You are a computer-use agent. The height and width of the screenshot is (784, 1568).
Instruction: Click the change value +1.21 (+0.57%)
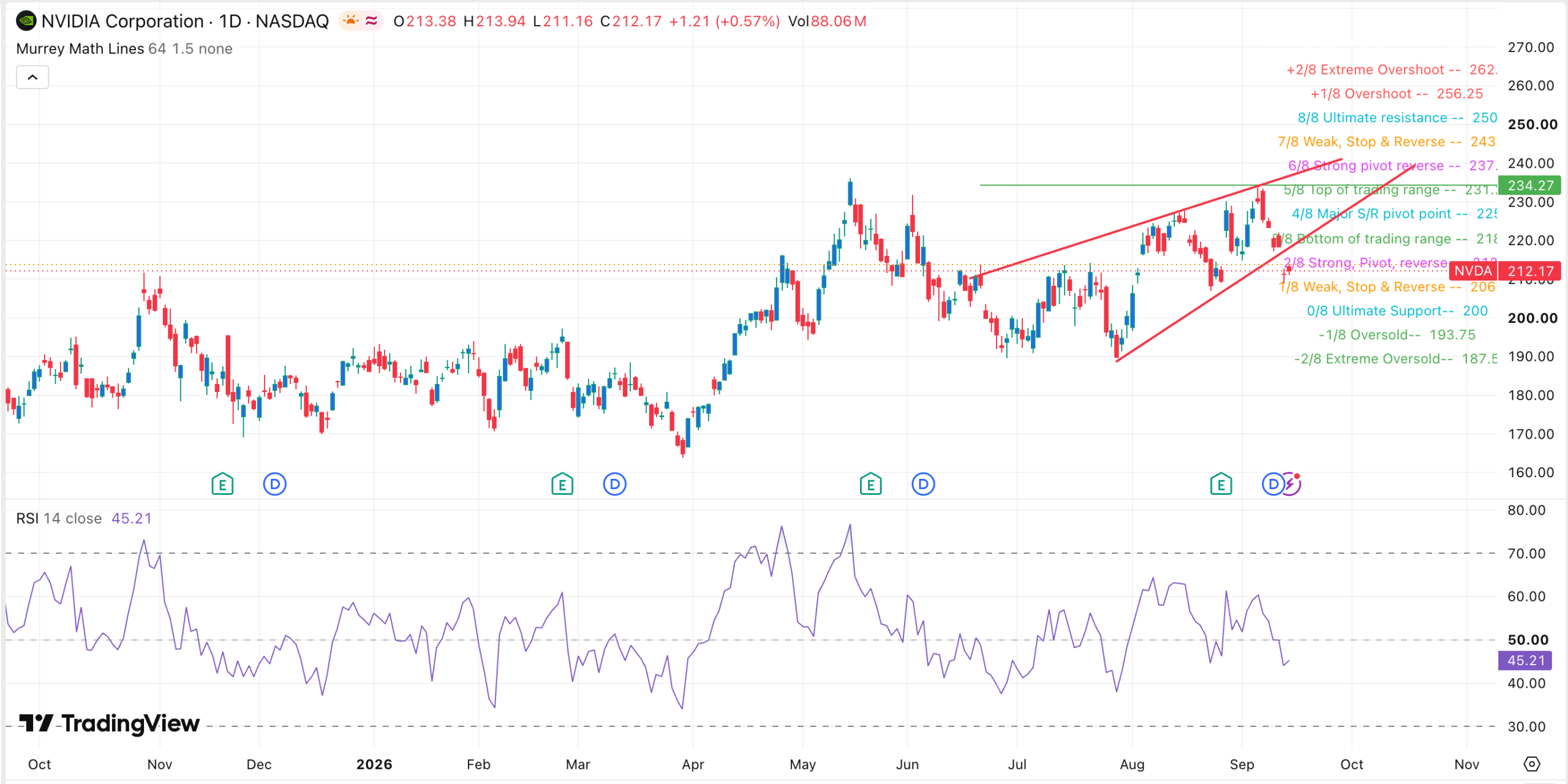pyautogui.click(x=725, y=21)
